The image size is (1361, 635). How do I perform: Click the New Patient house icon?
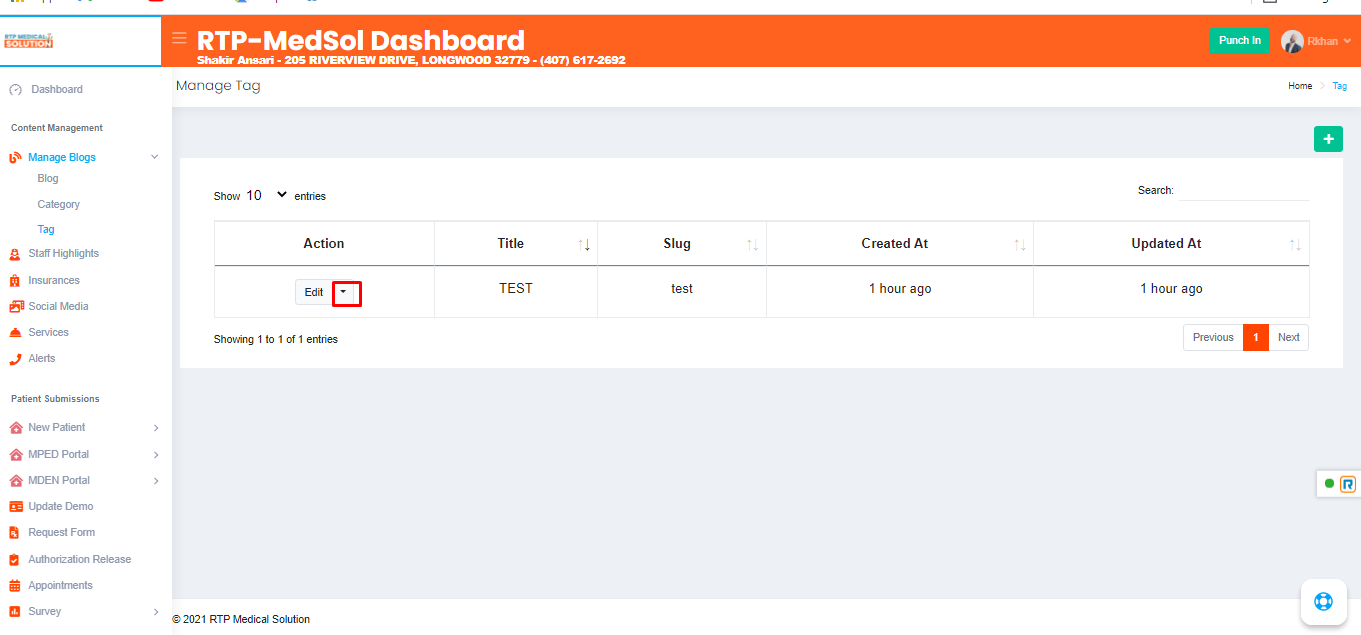click(x=15, y=428)
